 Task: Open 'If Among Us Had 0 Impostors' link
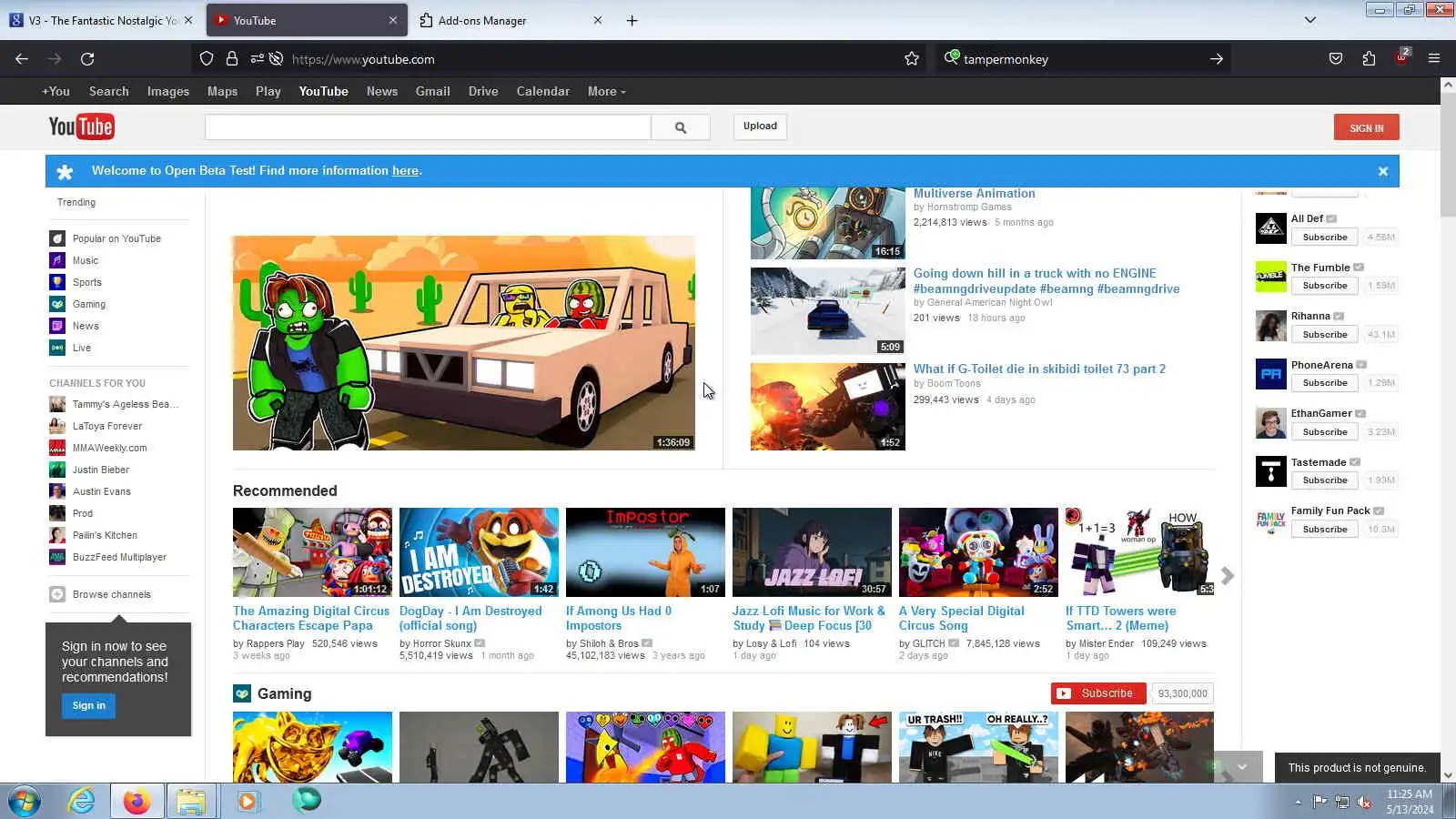619,618
